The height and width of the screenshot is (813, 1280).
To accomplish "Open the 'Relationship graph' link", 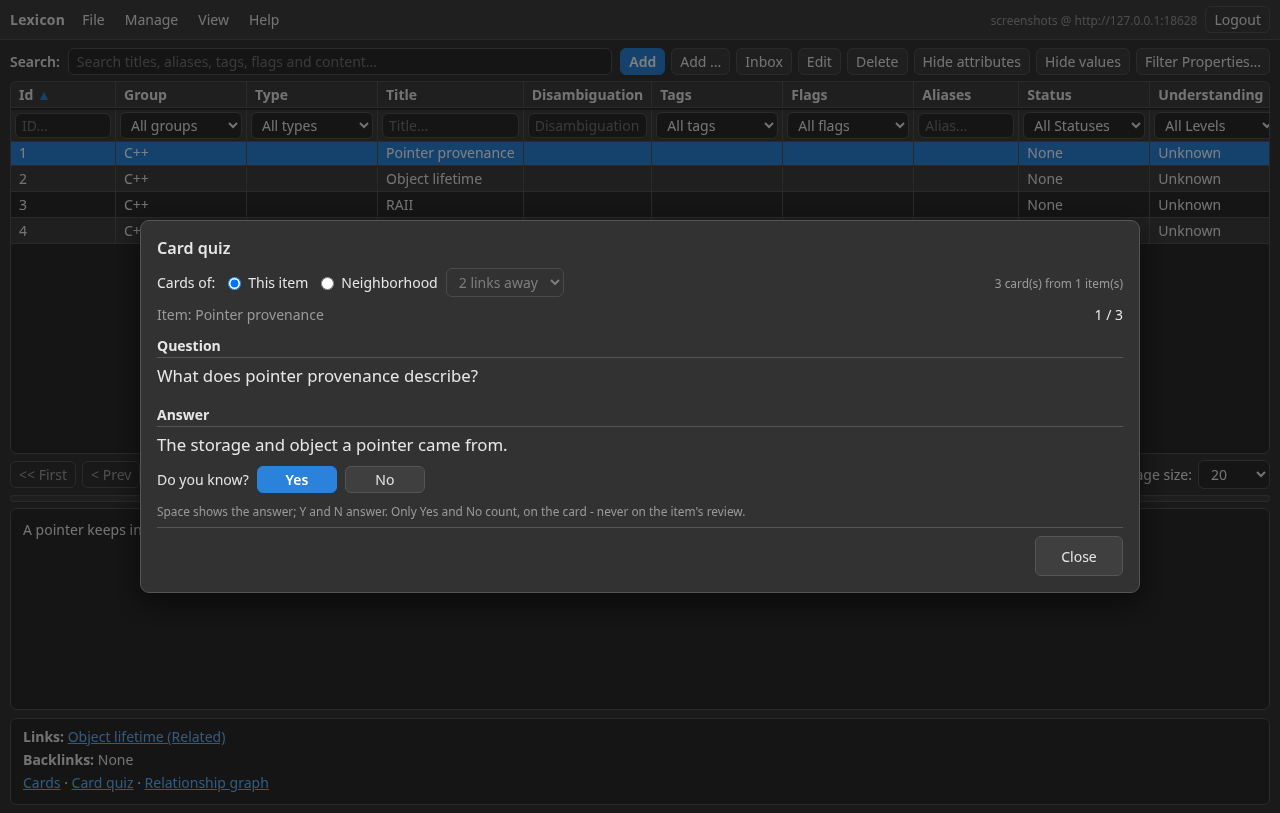I will [206, 783].
